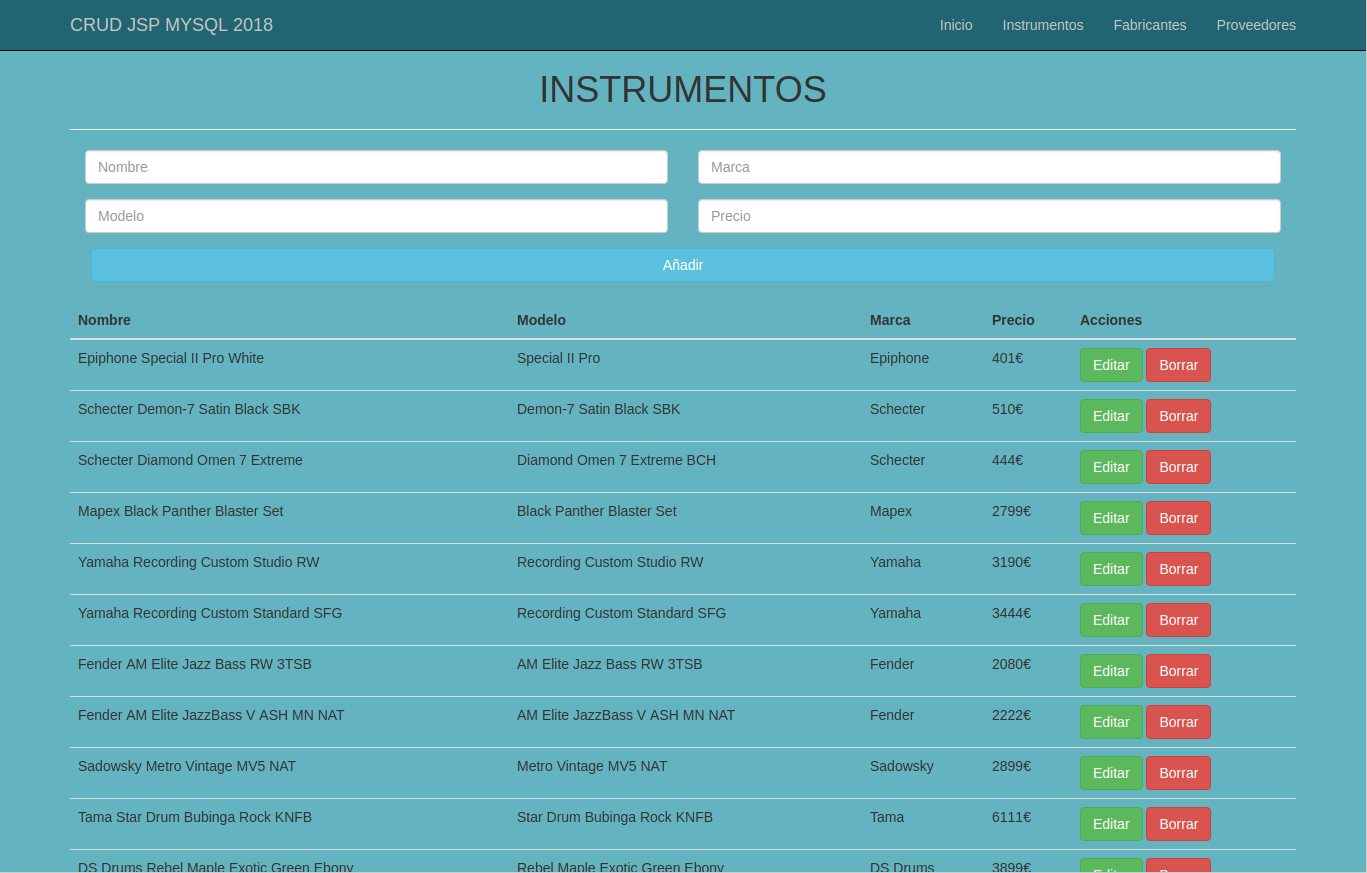Select the brand cell 'Tama'
This screenshot has width=1367, height=873.
coord(887,817)
